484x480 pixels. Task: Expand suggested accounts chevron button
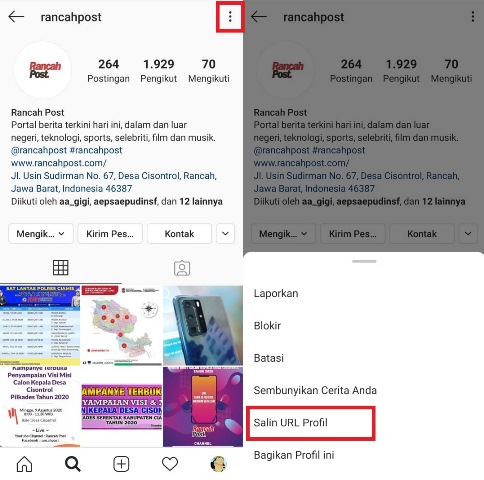pos(225,234)
